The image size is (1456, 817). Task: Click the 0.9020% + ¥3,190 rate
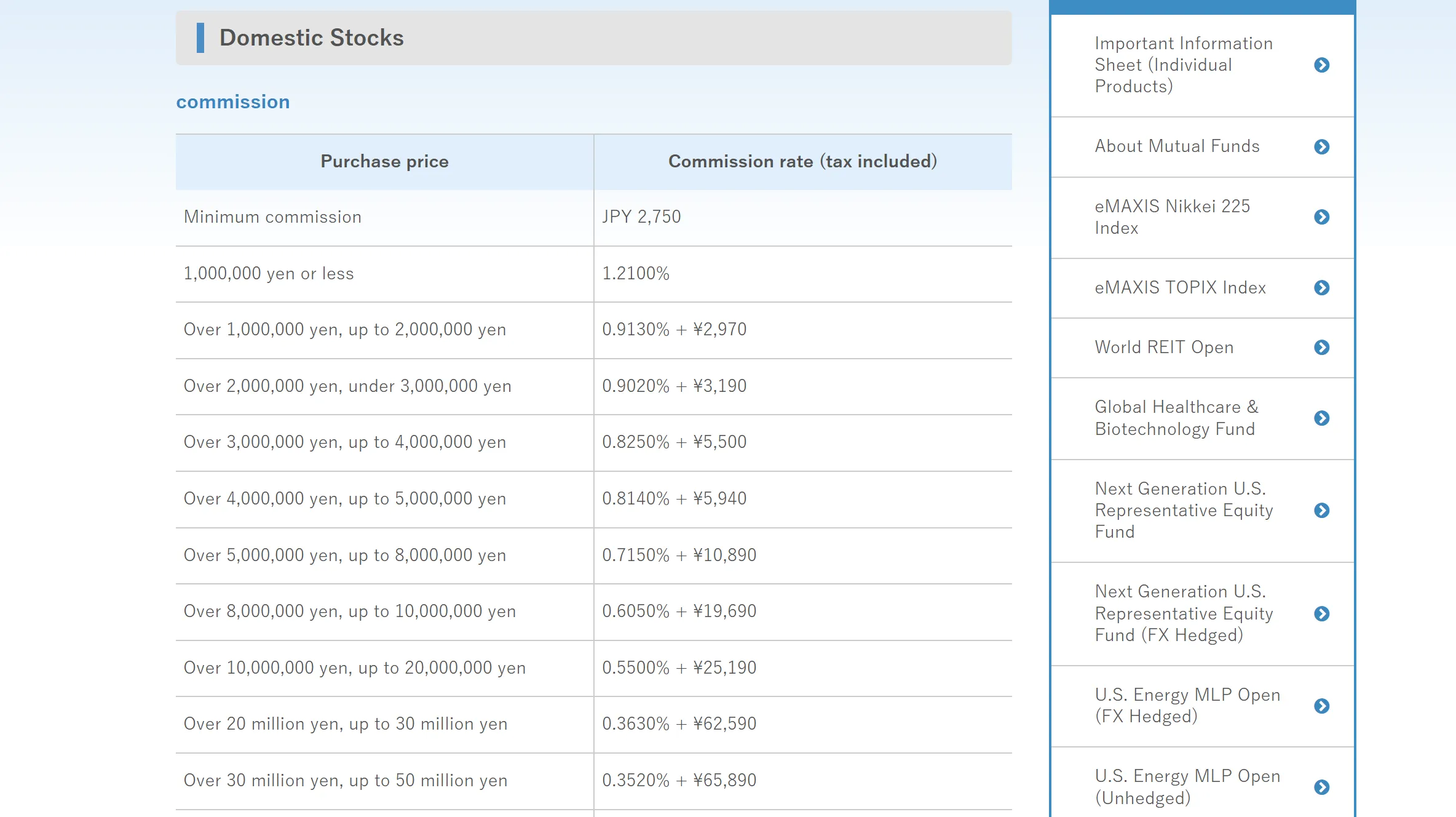pos(674,386)
